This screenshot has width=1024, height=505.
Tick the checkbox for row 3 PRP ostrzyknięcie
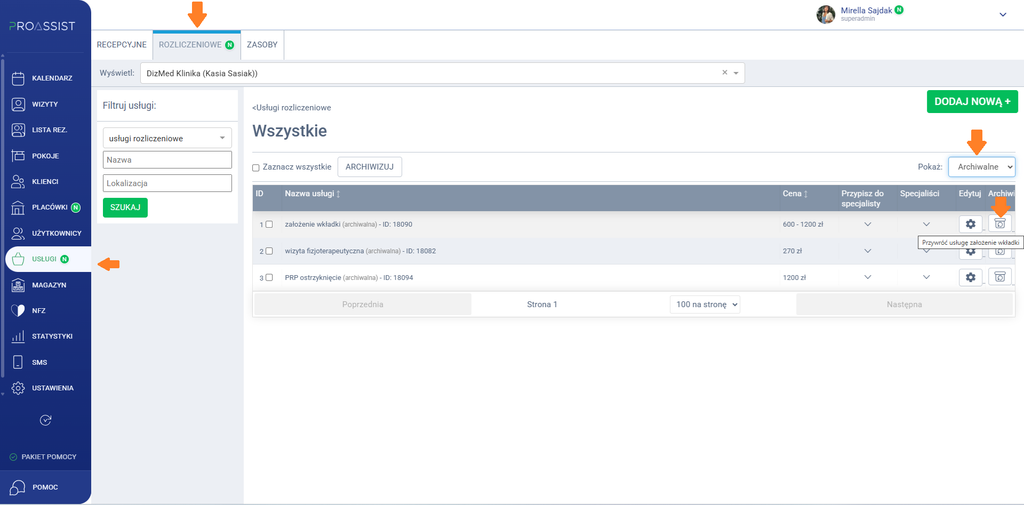pyautogui.click(x=269, y=278)
